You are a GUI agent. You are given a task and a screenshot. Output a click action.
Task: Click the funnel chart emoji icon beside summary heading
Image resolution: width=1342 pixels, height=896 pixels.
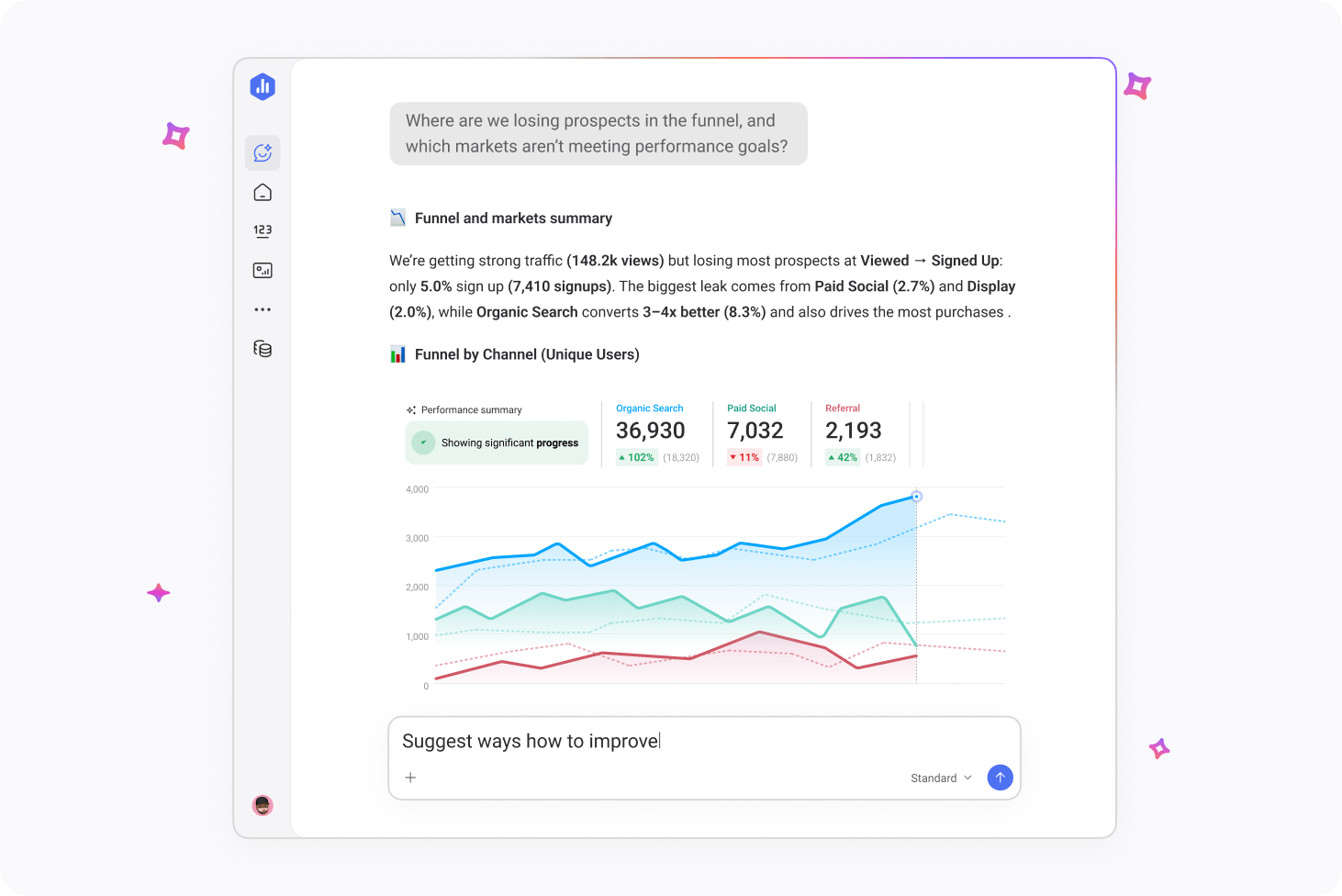click(x=397, y=218)
